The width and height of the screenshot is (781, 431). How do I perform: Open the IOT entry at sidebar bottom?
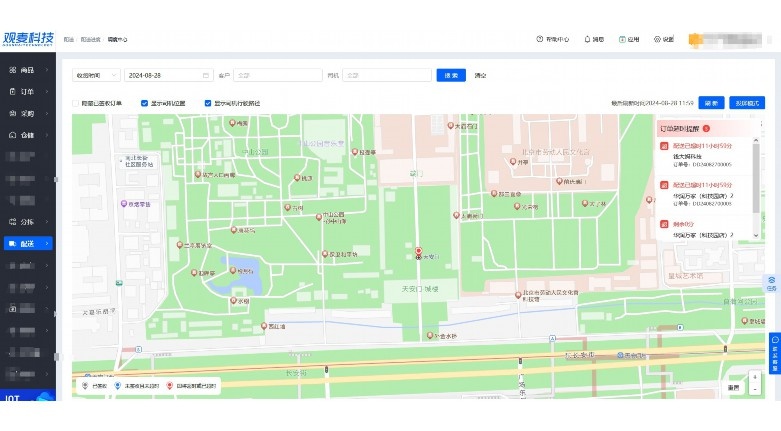pyautogui.click(x=28, y=396)
